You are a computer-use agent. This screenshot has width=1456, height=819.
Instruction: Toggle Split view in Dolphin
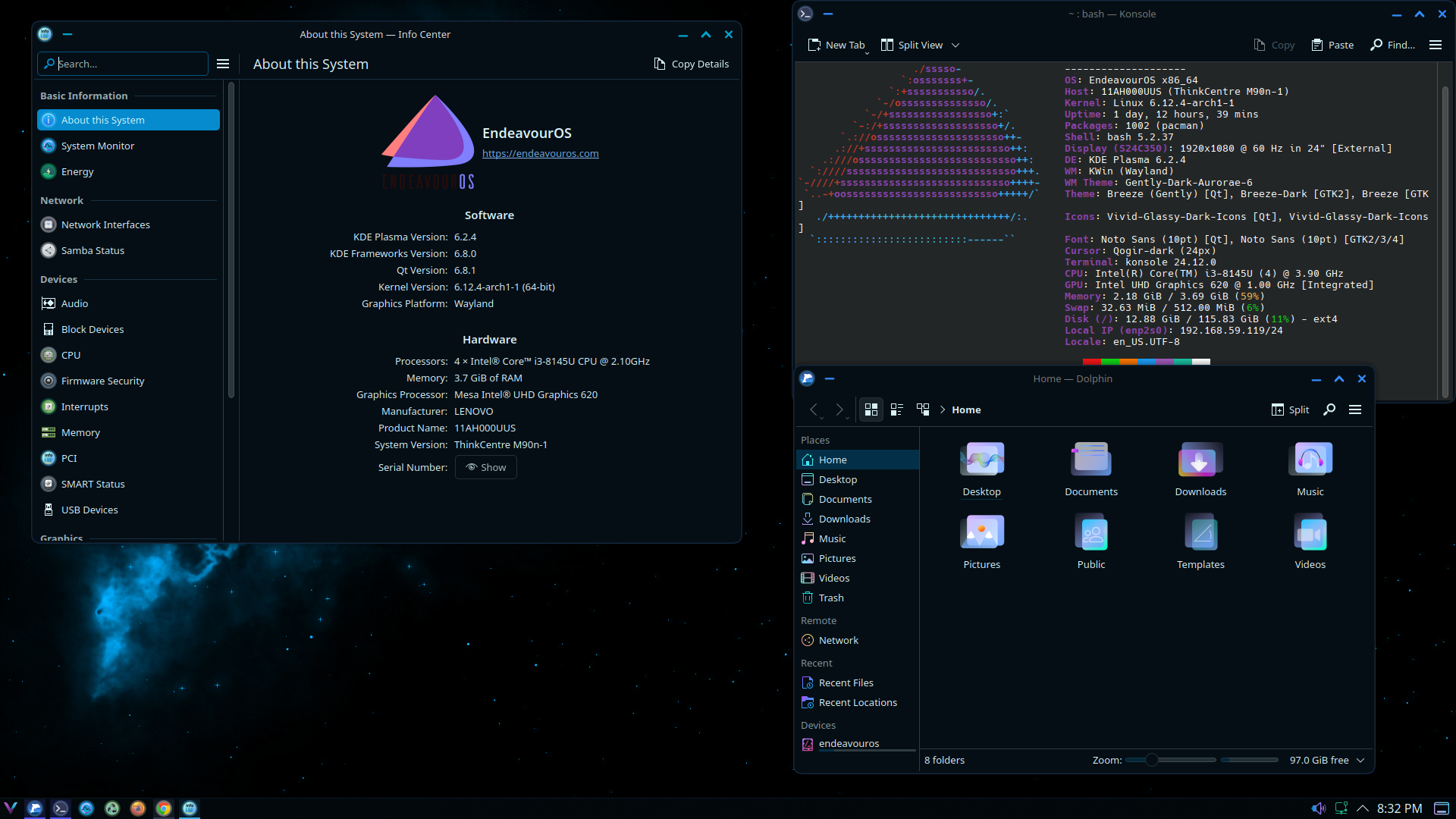click(x=1291, y=409)
